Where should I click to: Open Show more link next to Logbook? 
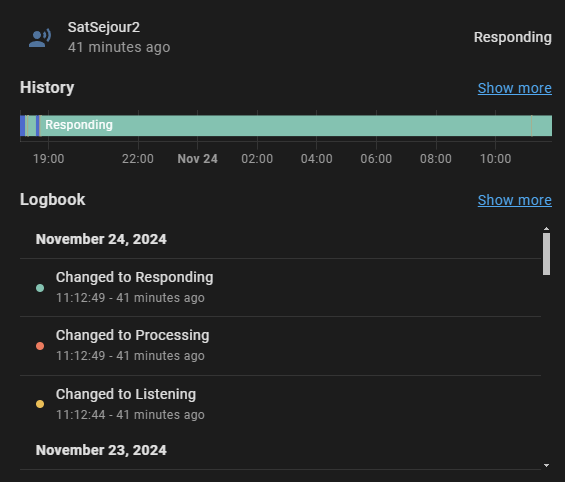(x=515, y=200)
